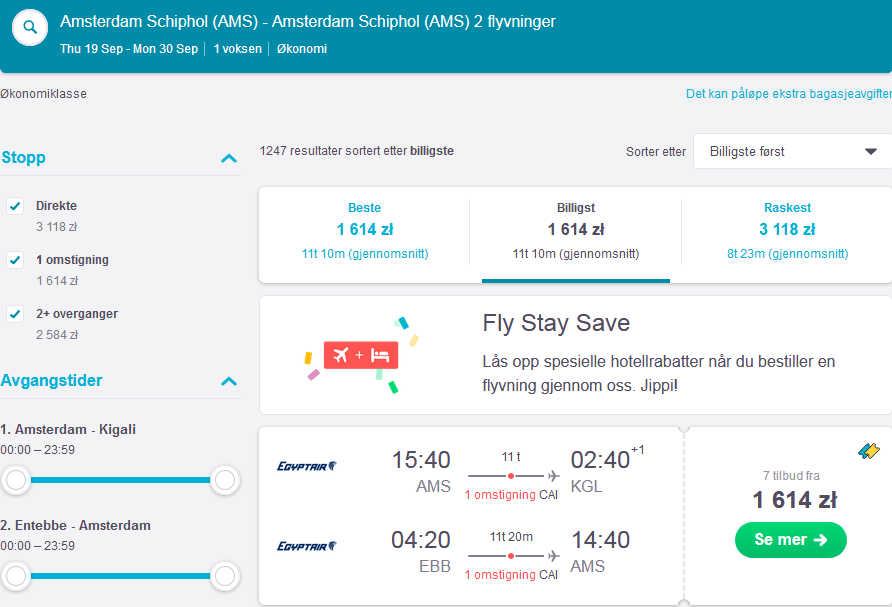Click the return flight airplane arrow icon
This screenshot has height=607, width=892.
(x=553, y=556)
